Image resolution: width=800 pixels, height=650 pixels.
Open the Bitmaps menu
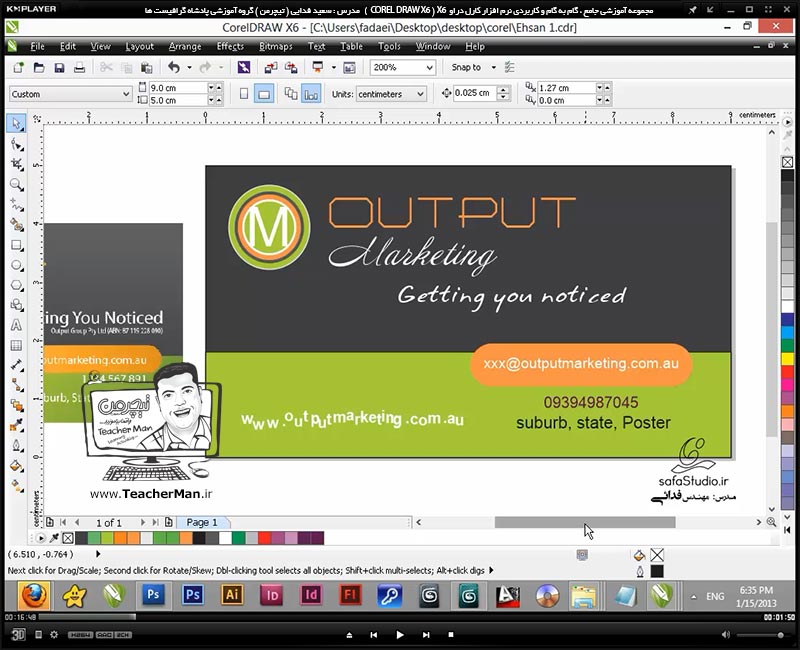276,46
